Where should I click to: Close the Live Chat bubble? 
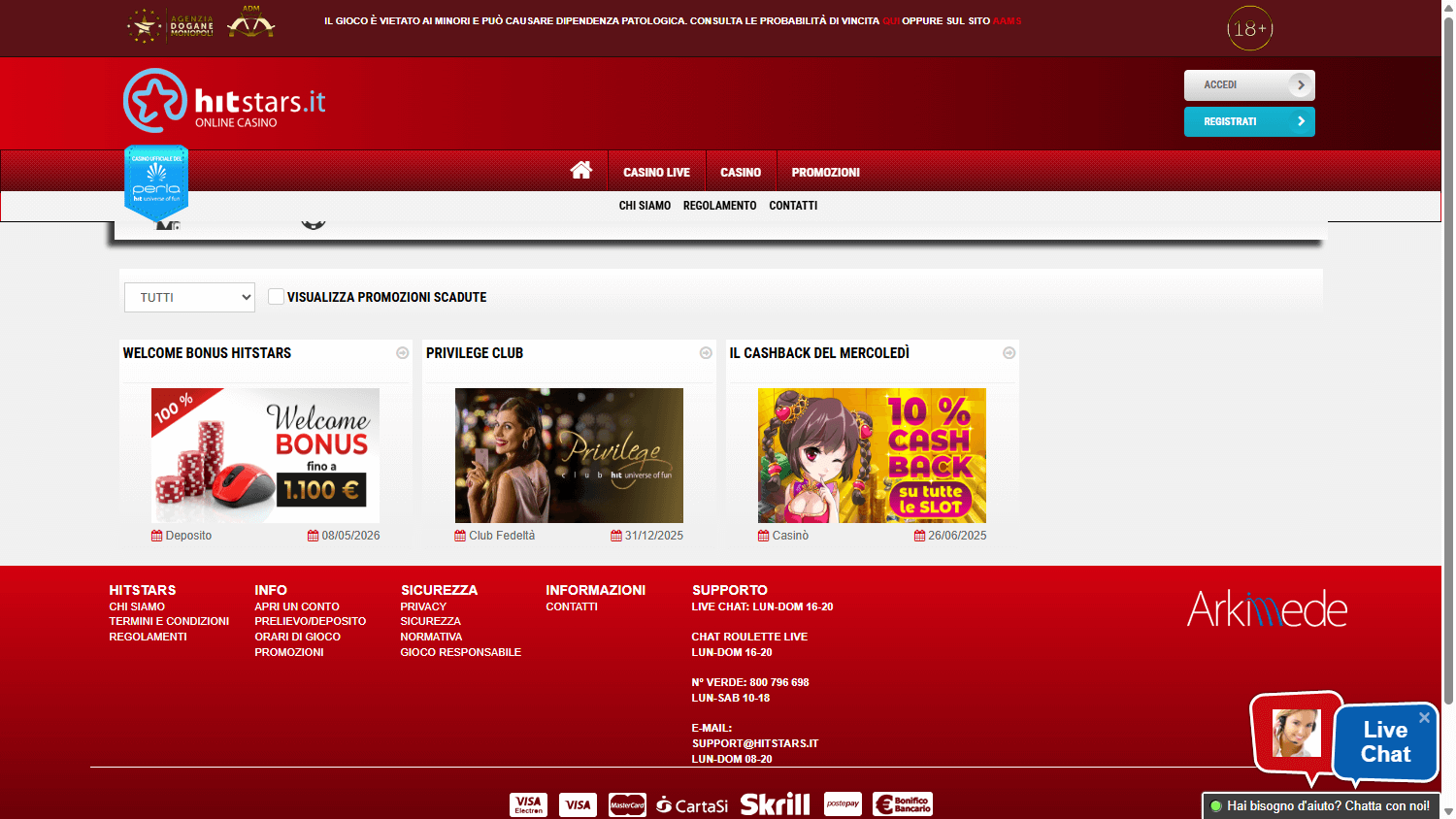click(x=1424, y=718)
